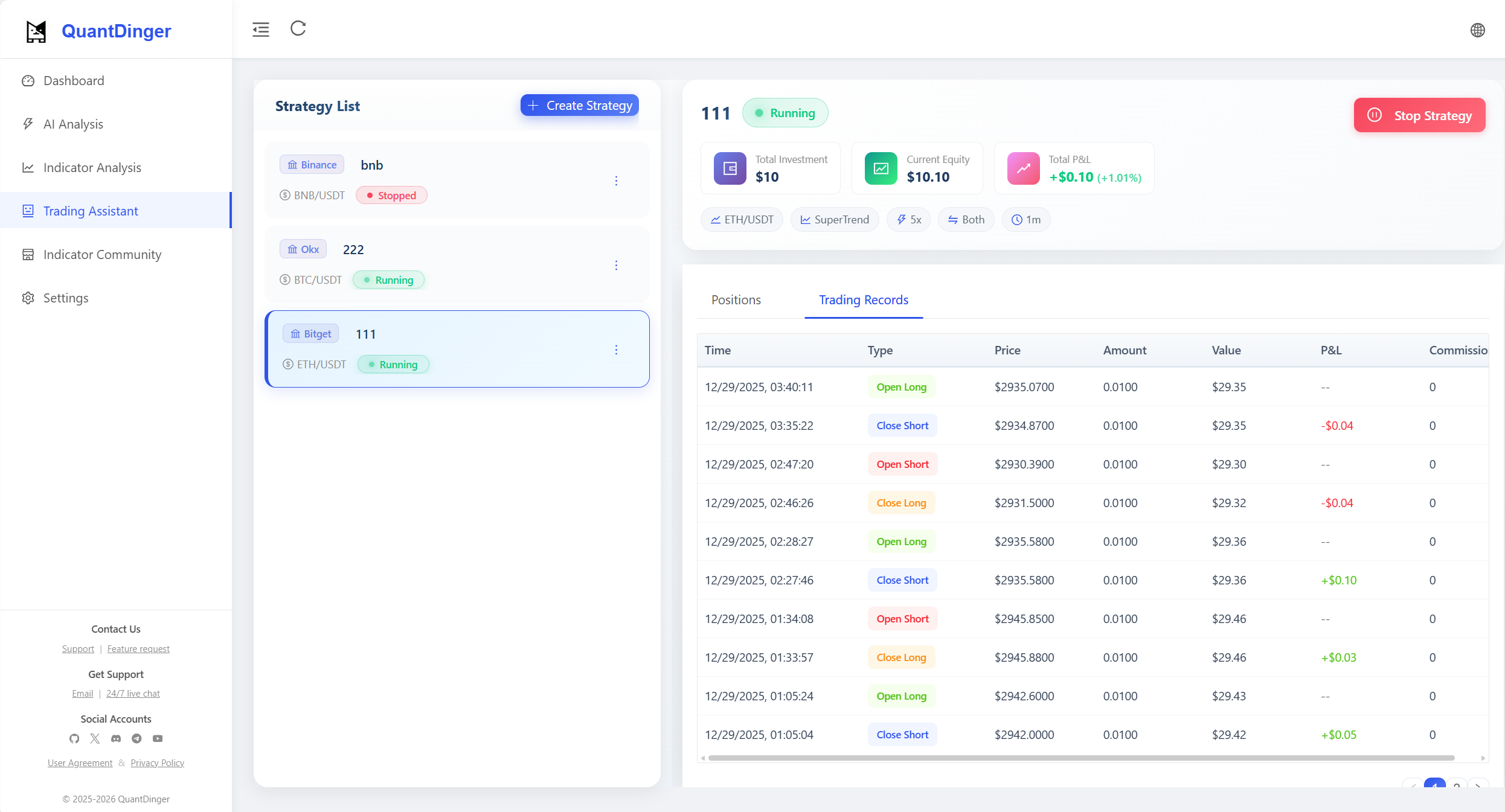This screenshot has width=1505, height=812.
Task: Collapse sidebar with menu fold icon
Action: (261, 29)
